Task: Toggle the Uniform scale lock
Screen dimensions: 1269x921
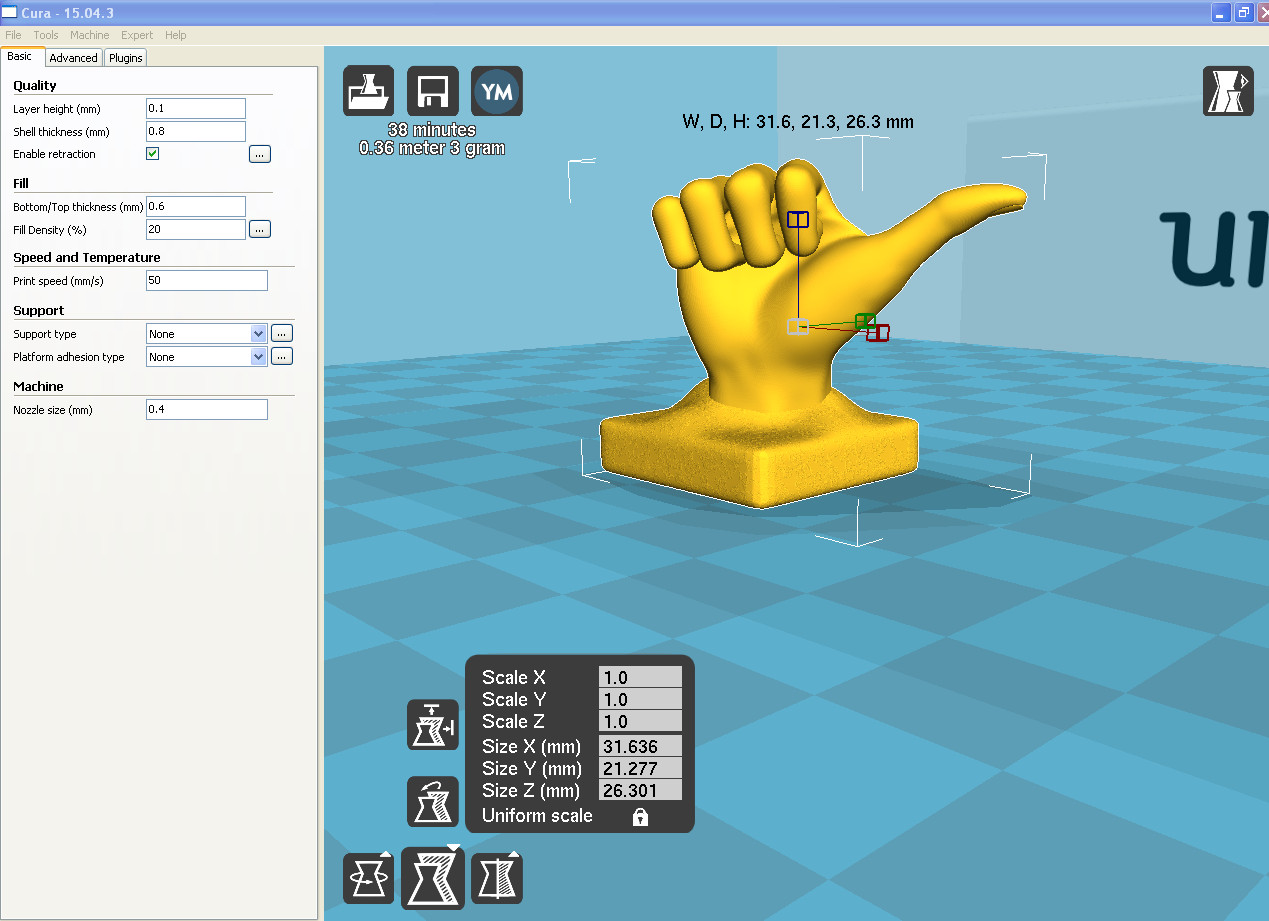Action: [x=640, y=817]
